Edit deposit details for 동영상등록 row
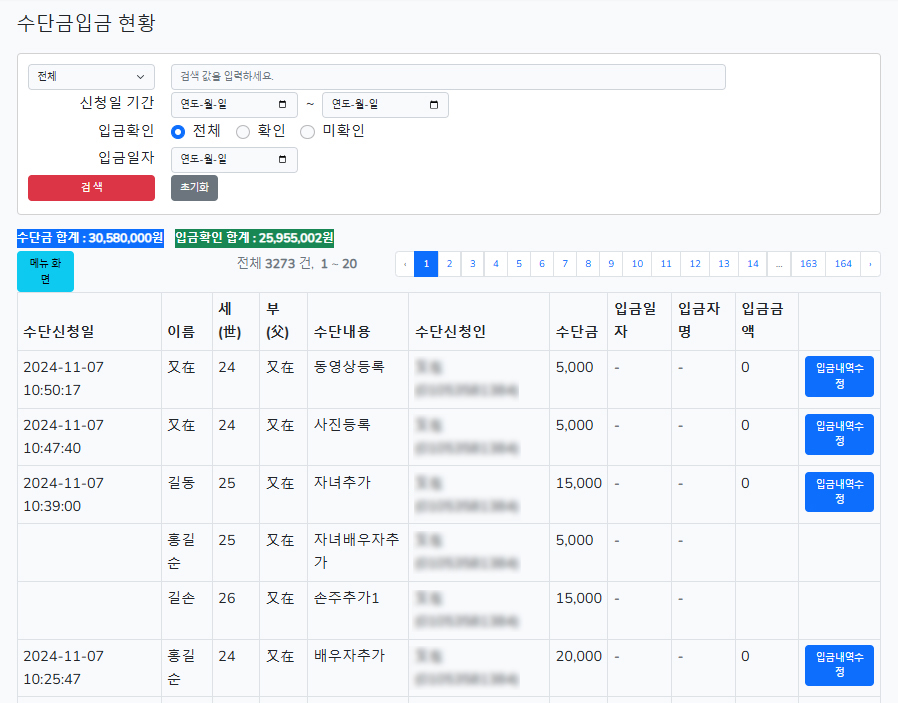 coord(839,376)
